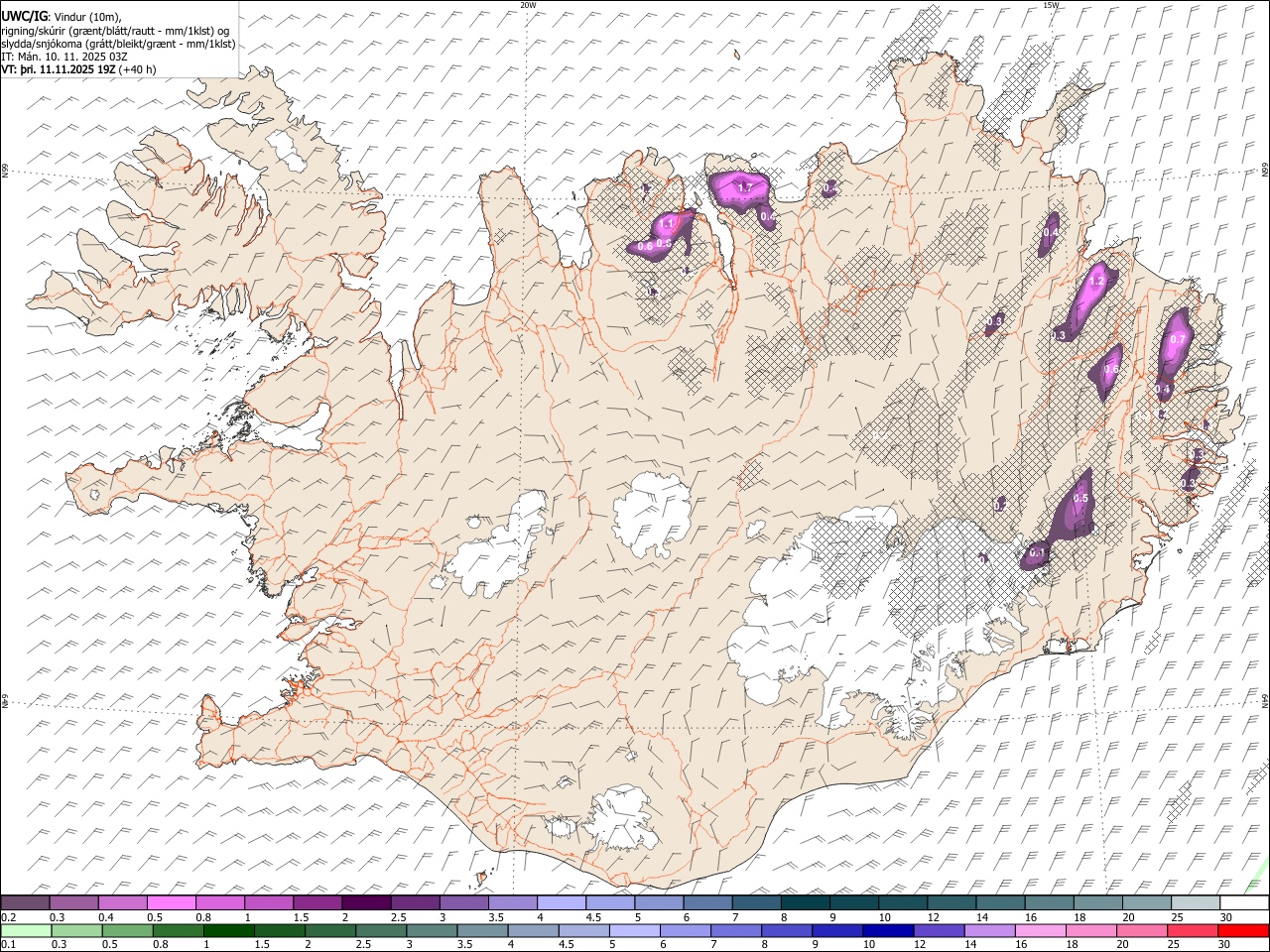Click the '30' label in bottom legend row
Image resolution: width=1270 pixels, height=952 pixels.
tap(1223, 944)
